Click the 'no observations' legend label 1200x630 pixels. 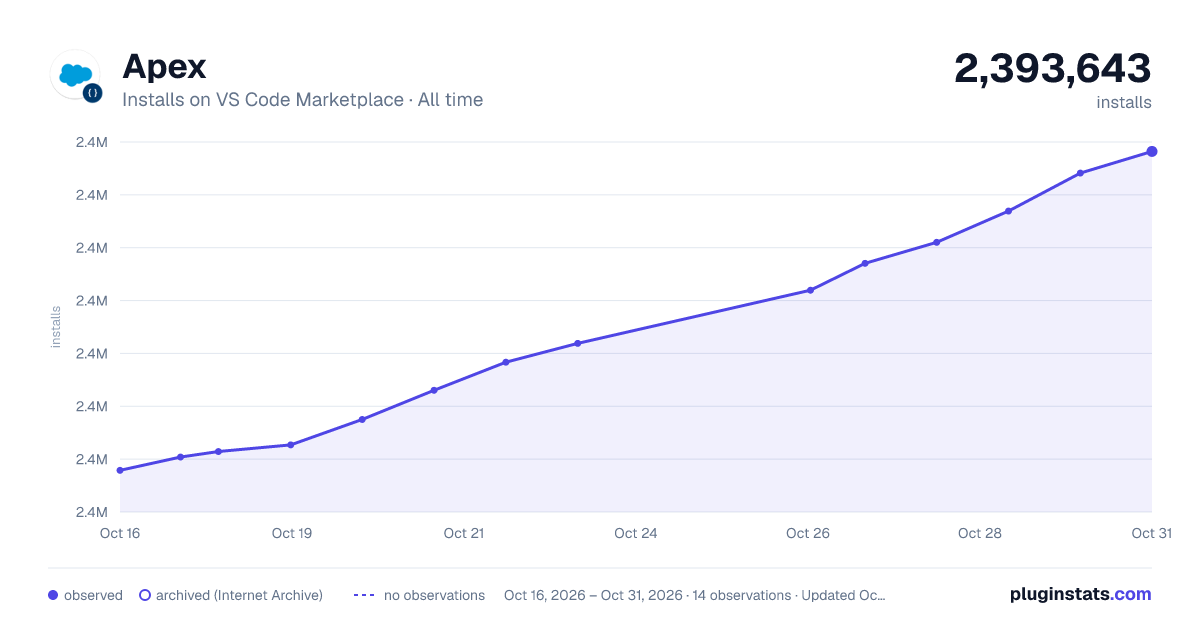tap(434, 595)
